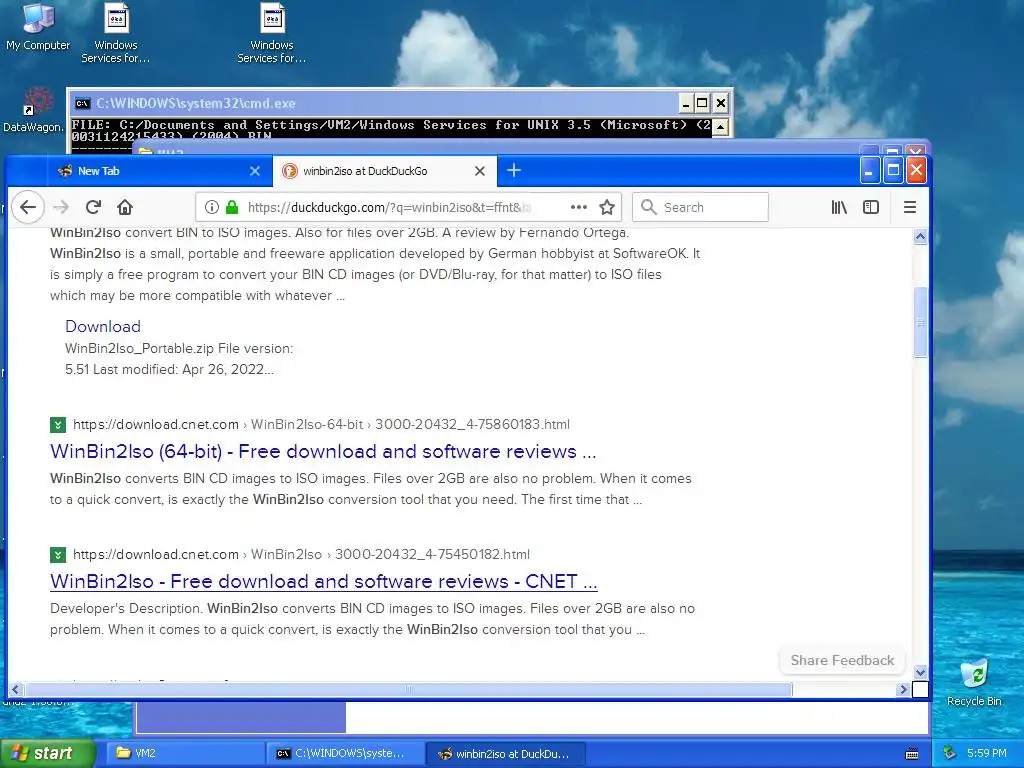Close the winbin2iso DuckDuckGo tab
Screen dimensions: 1024x768
(x=479, y=171)
